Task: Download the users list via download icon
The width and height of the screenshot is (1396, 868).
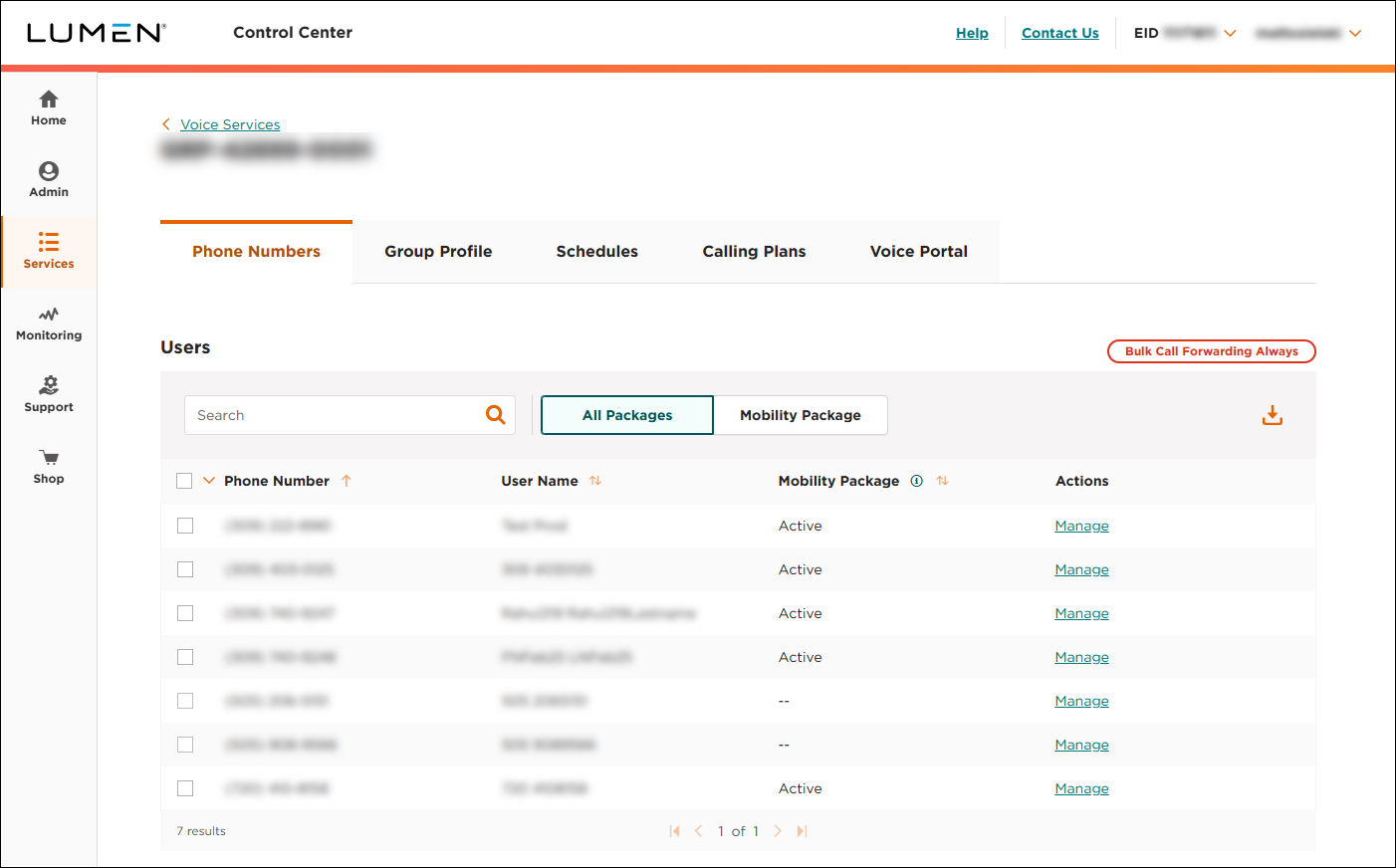Action: pyautogui.click(x=1272, y=414)
